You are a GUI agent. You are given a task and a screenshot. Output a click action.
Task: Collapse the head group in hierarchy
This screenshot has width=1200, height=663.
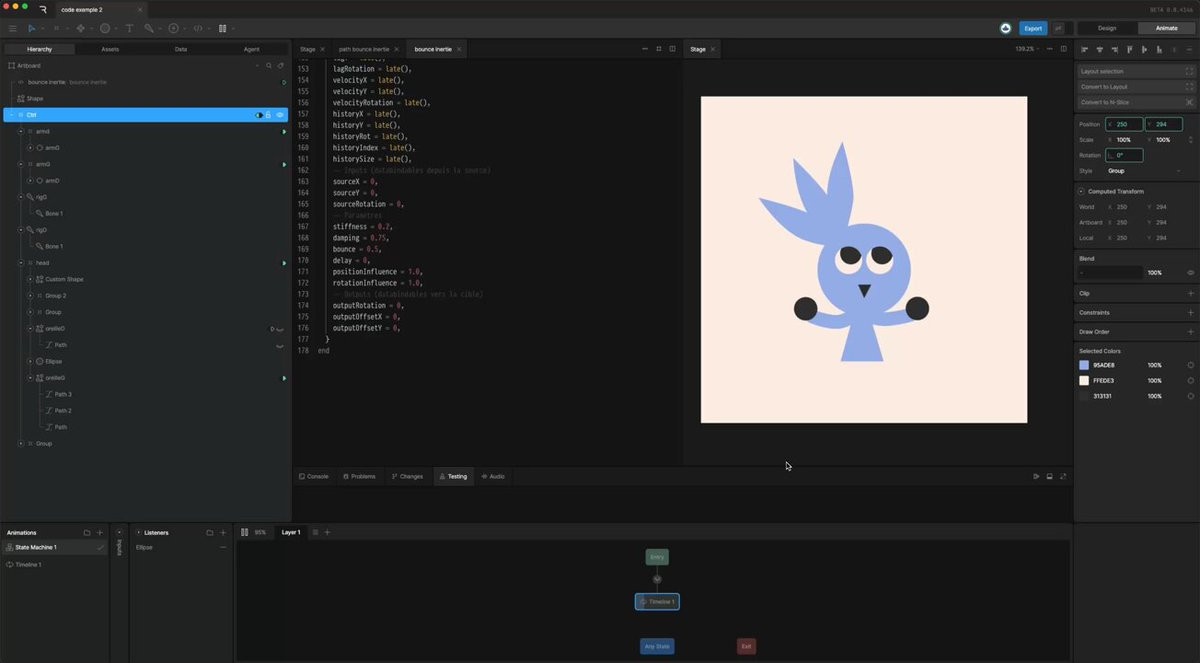(x=21, y=263)
